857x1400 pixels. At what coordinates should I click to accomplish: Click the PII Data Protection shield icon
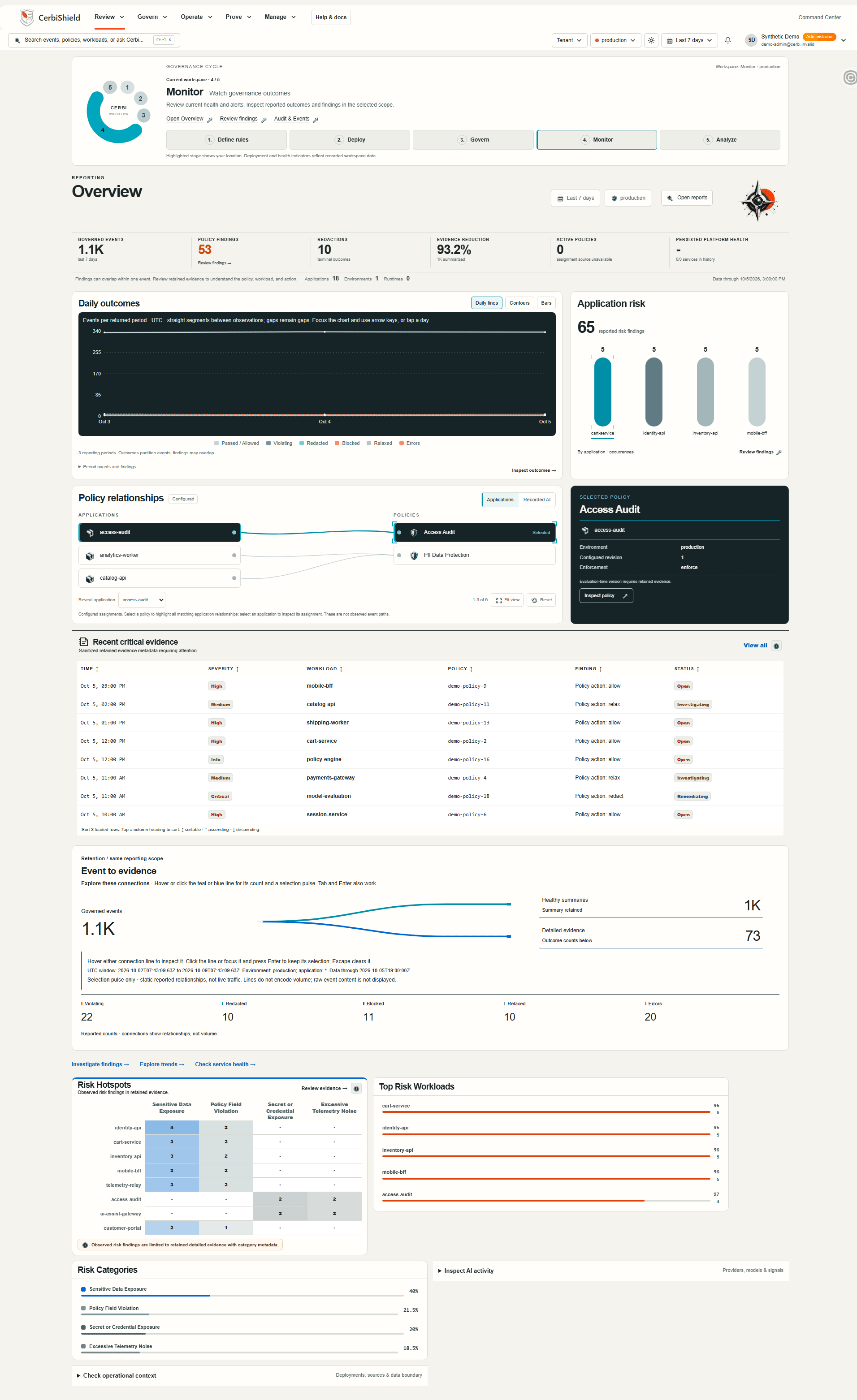coord(414,555)
